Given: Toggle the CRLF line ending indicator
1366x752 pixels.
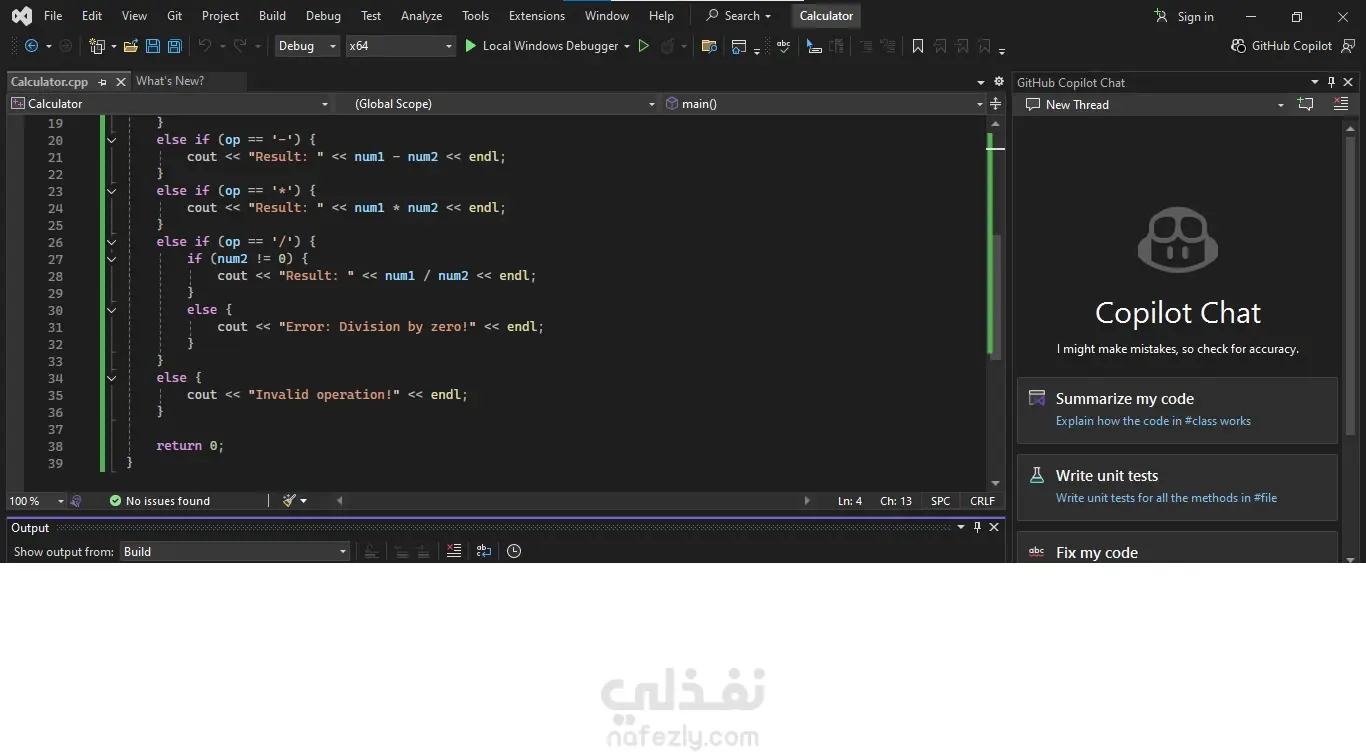Looking at the screenshot, I should 982,501.
